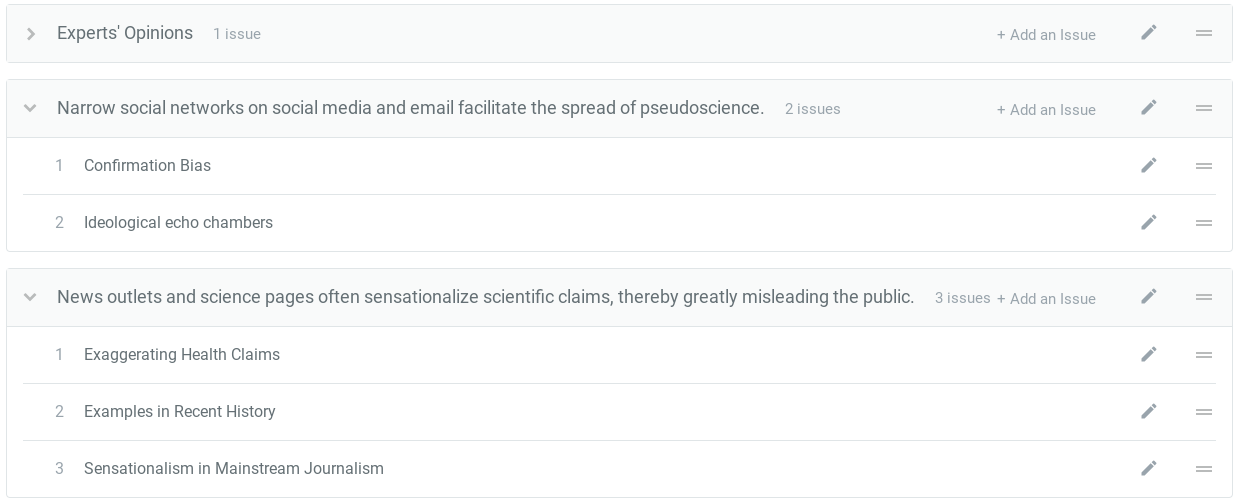Select the Exaggerating Health Claims issue

(181, 355)
